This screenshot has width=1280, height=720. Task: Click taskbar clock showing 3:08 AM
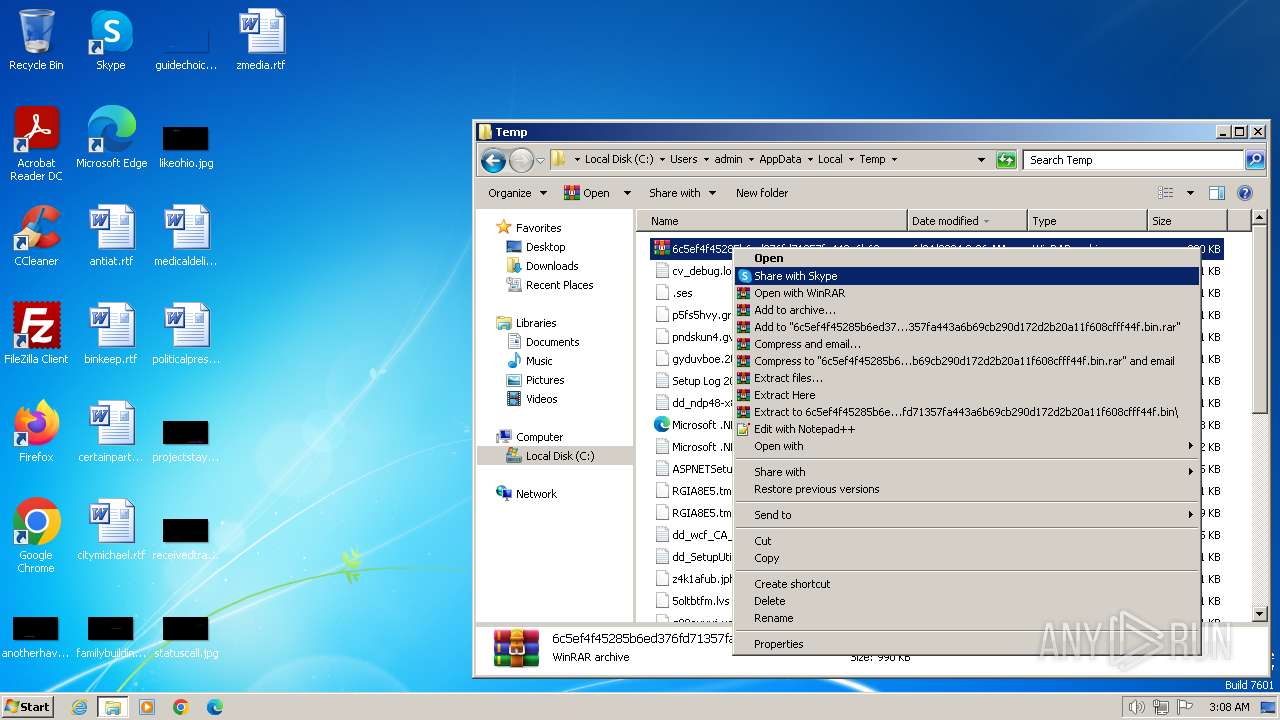pyautogui.click(x=1228, y=707)
